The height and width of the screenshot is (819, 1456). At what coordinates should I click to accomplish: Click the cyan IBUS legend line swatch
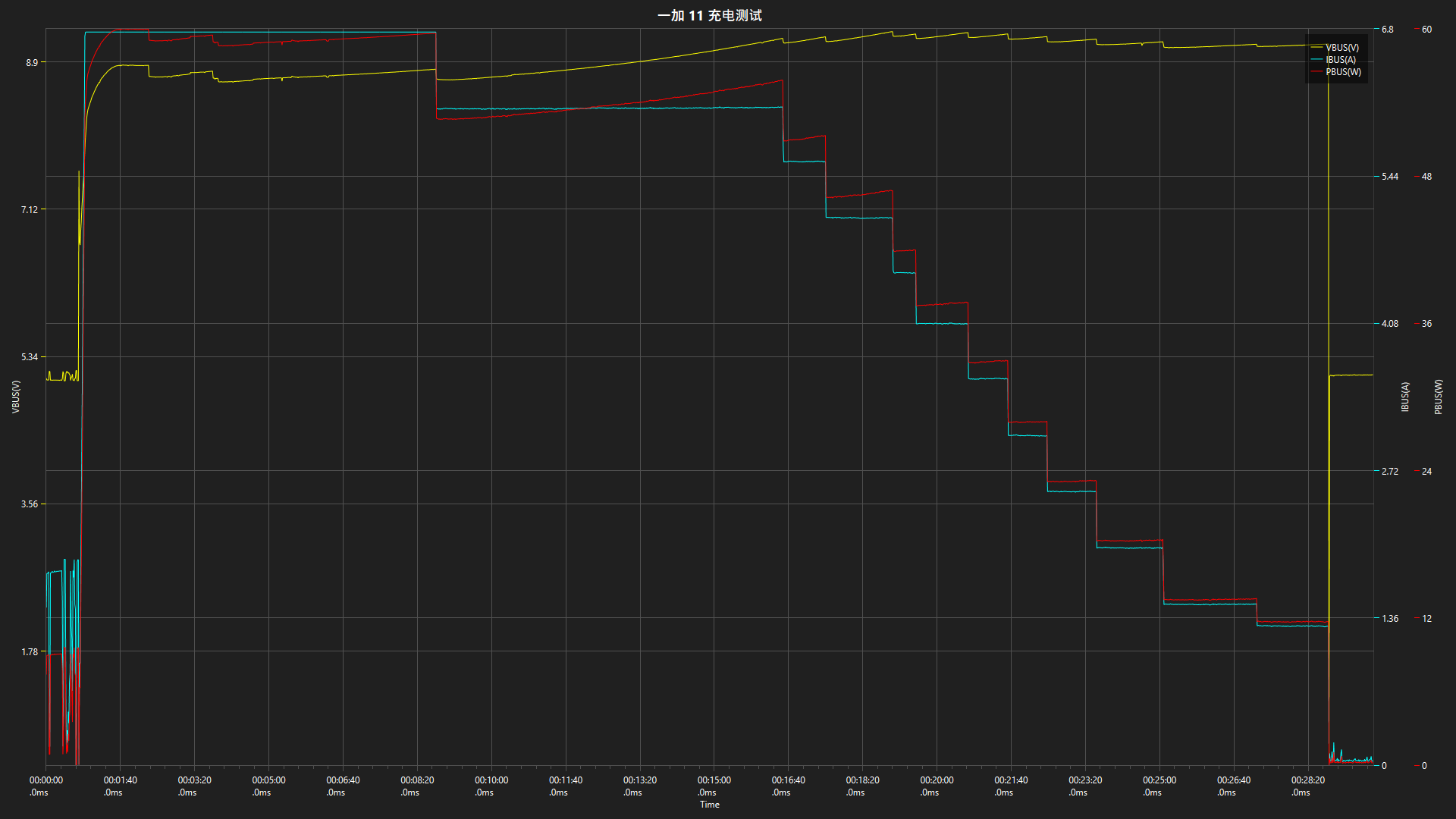pos(1316,60)
